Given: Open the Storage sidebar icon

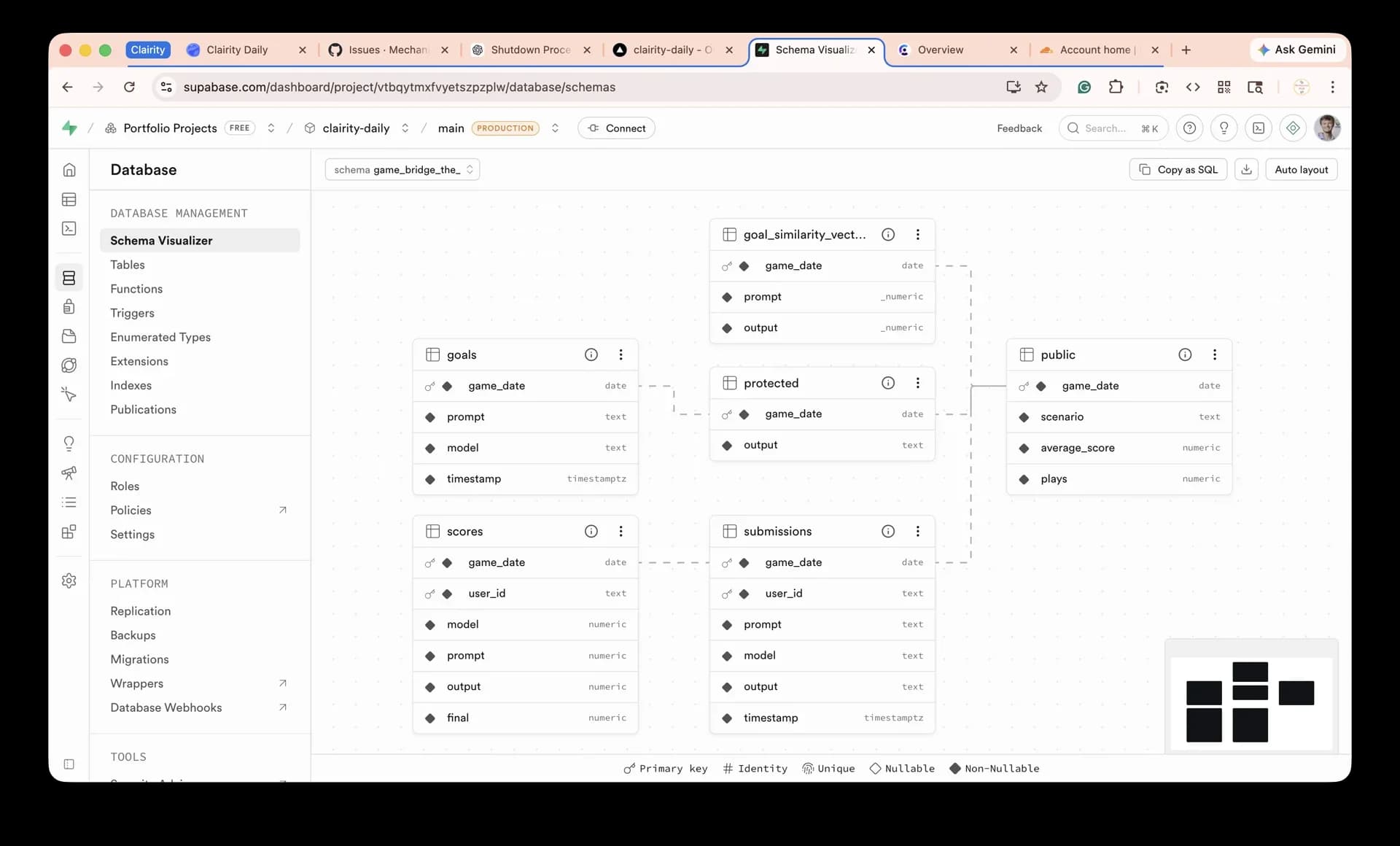Looking at the screenshot, I should (69, 336).
